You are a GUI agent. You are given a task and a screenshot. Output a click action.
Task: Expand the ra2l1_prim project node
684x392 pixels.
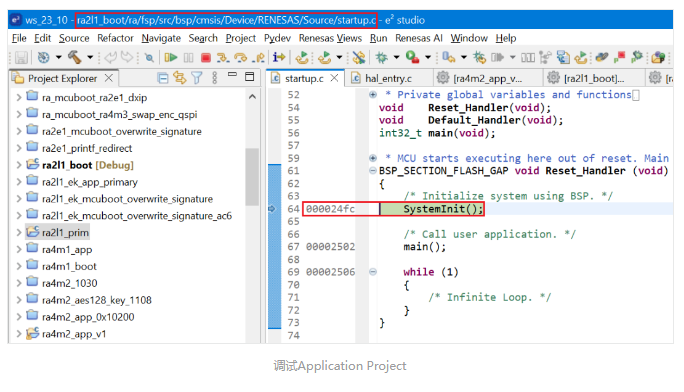pyautogui.click(x=19, y=232)
